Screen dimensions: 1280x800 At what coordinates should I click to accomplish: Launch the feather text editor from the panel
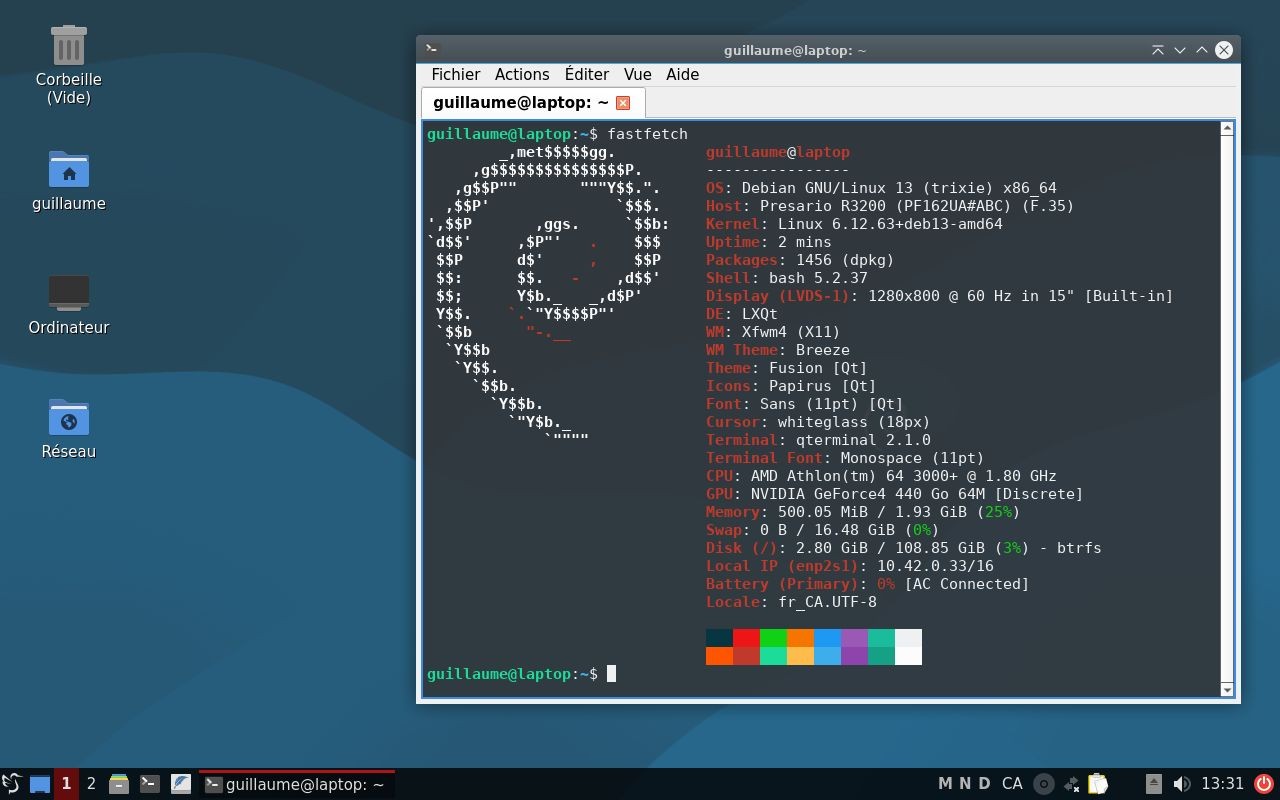(181, 784)
